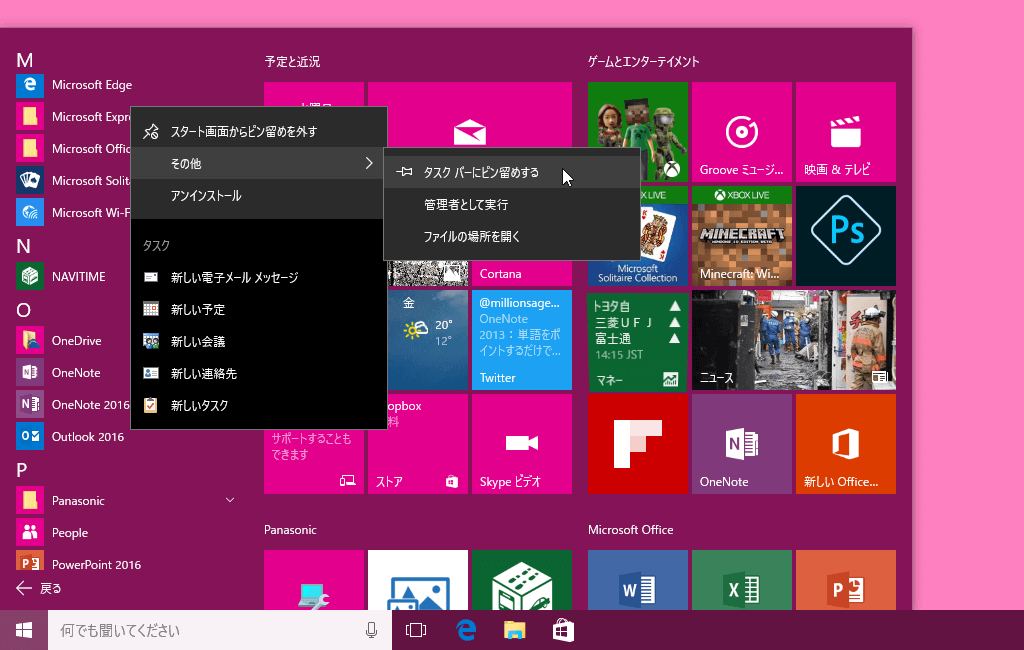Image resolution: width=1024 pixels, height=650 pixels.
Task: Select タスク バーにピン留めする
Action: 511,172
